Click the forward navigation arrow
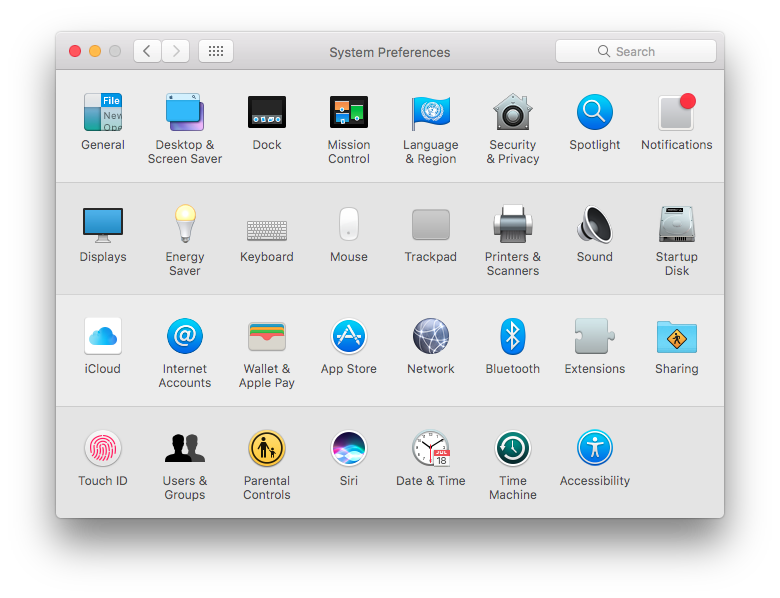The width and height of the screenshot is (780, 598). [x=176, y=51]
